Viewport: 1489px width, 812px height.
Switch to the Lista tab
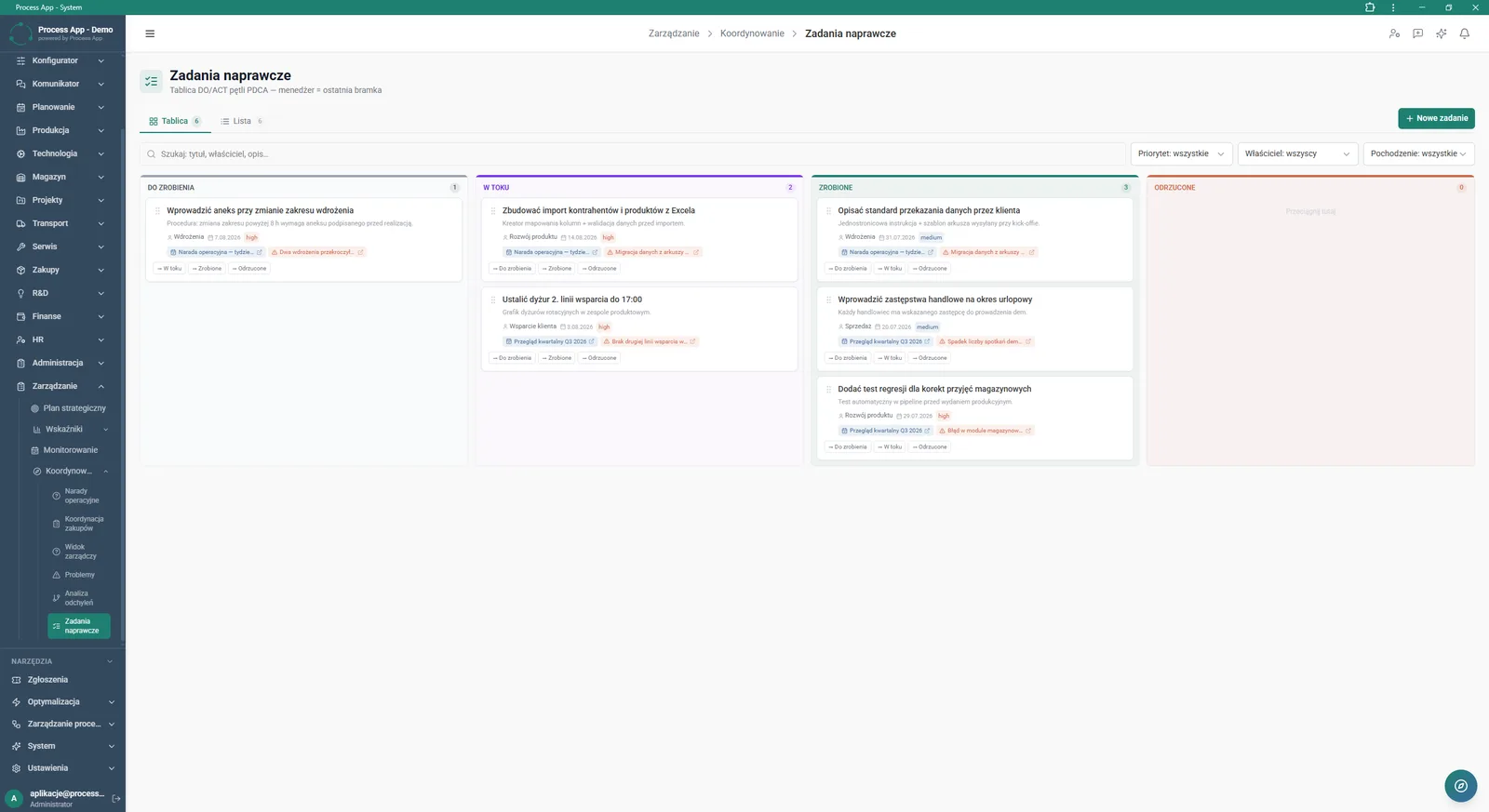[x=241, y=121]
